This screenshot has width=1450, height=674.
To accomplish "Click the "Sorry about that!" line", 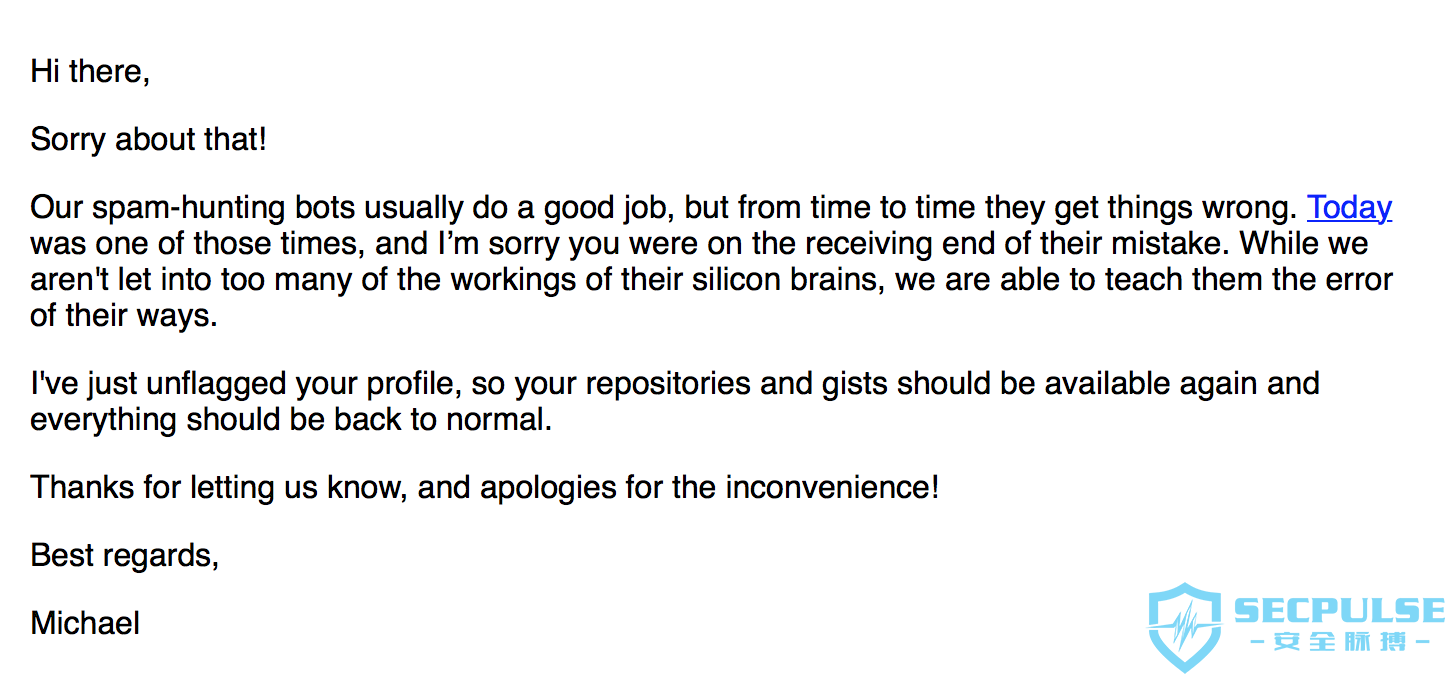I will (x=149, y=139).
